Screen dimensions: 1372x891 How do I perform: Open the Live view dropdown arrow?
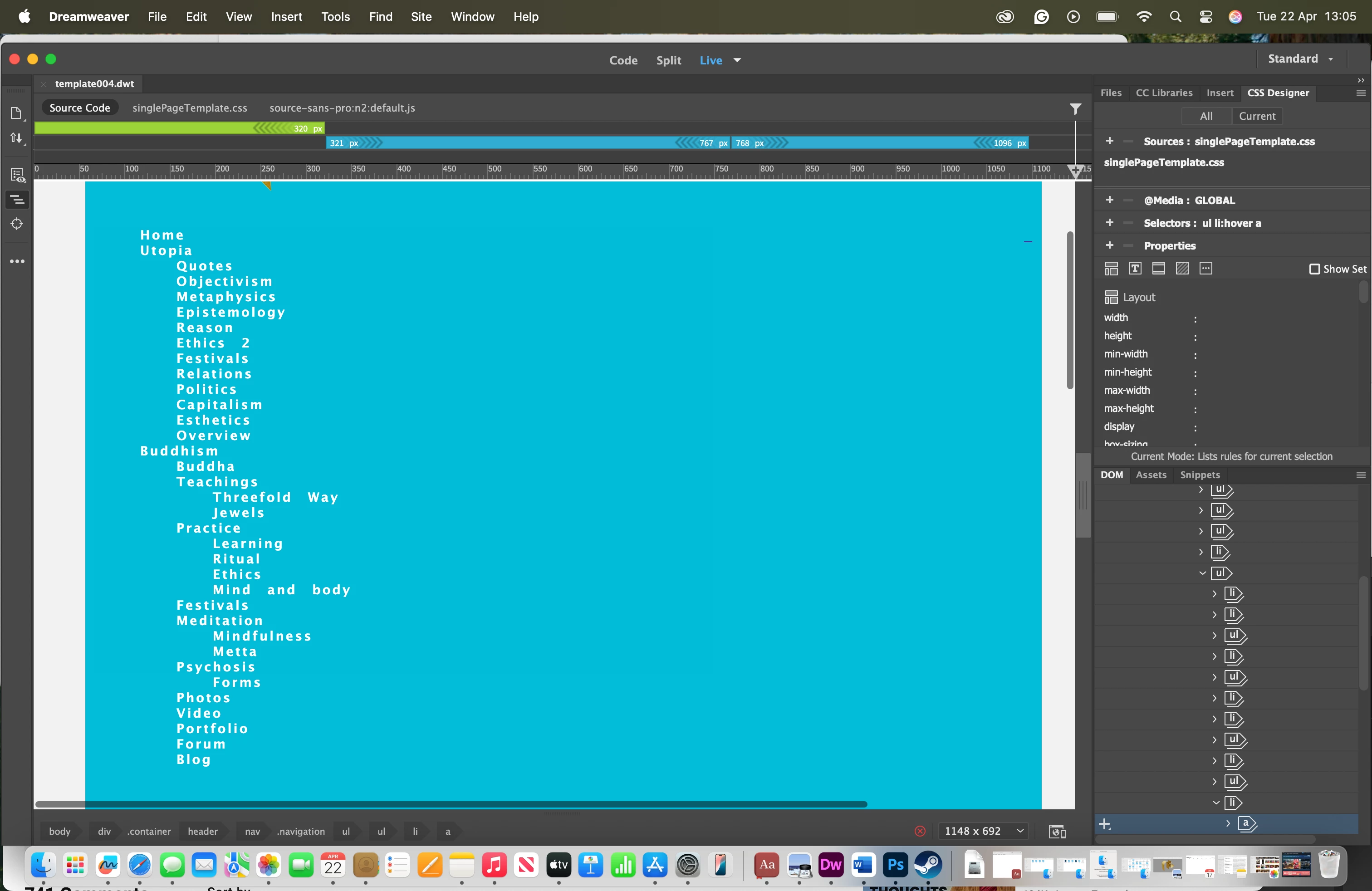[737, 60]
